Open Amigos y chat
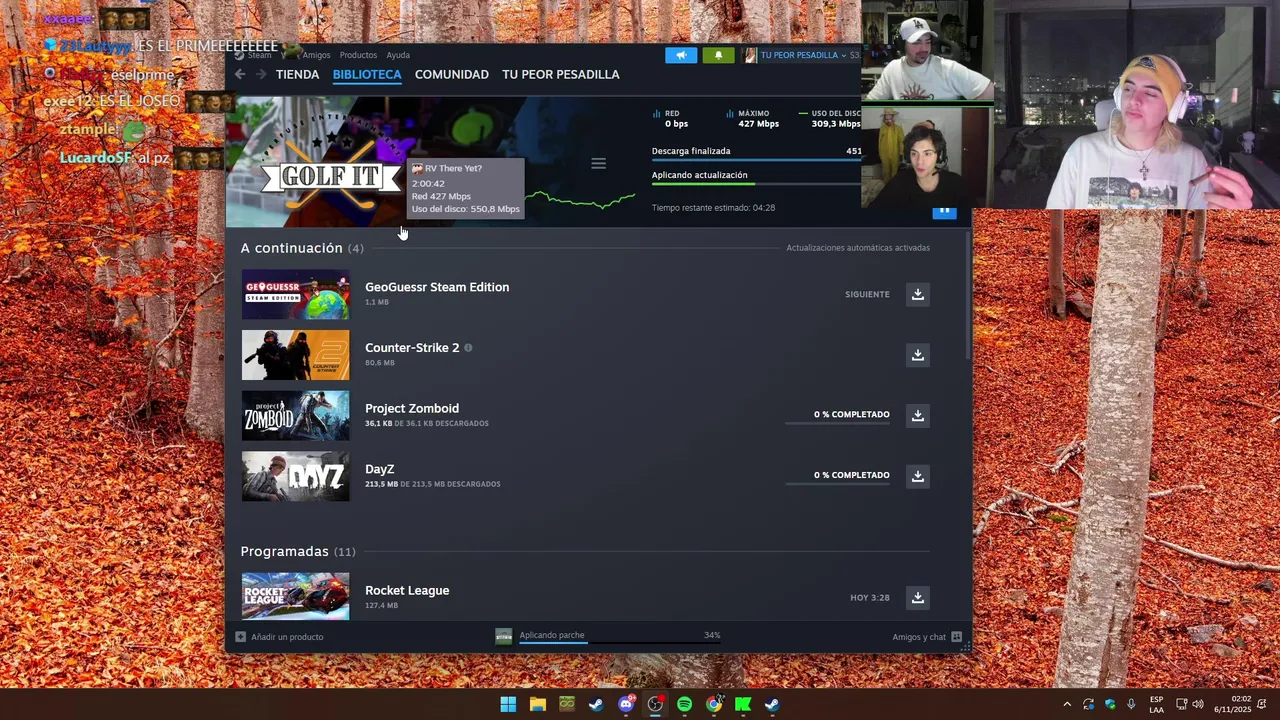 pyautogui.click(x=919, y=637)
